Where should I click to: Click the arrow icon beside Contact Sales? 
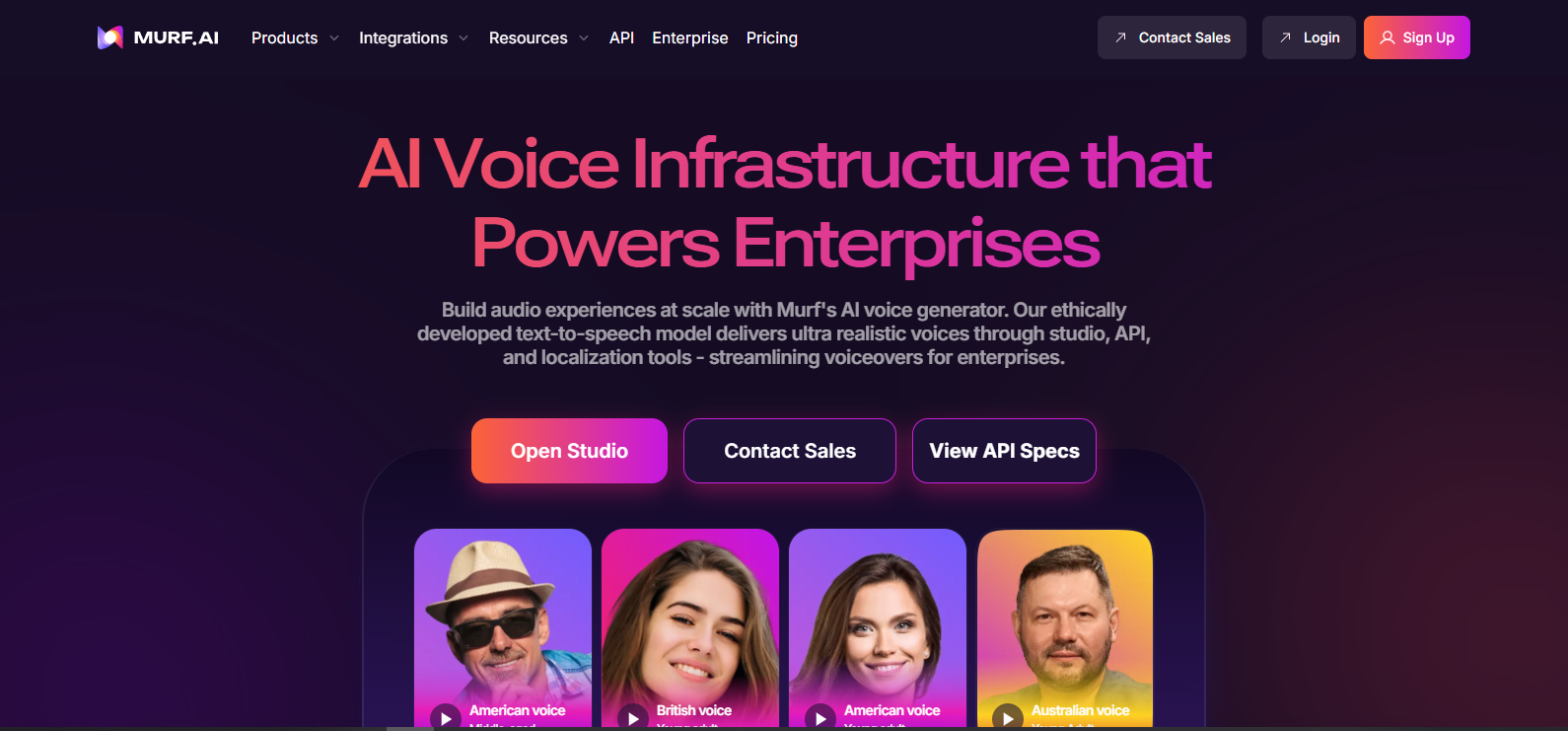click(x=1120, y=37)
